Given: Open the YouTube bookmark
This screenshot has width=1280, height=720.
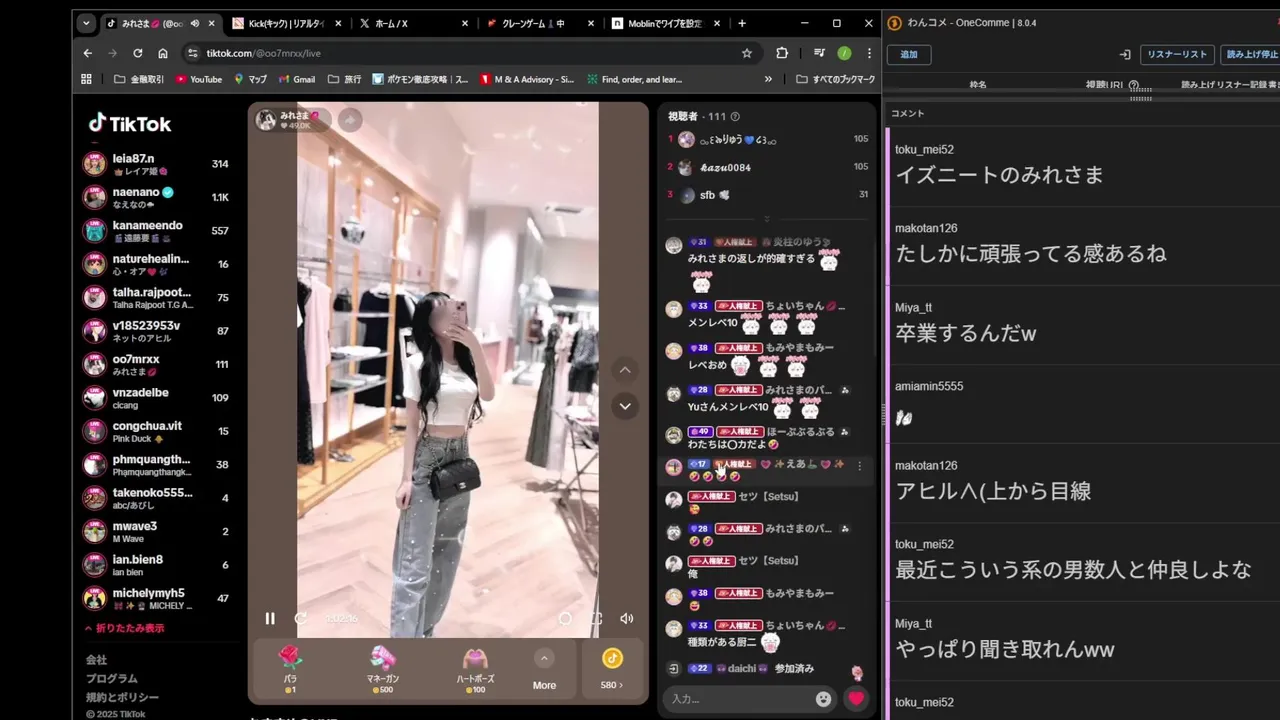Looking at the screenshot, I should (199, 79).
